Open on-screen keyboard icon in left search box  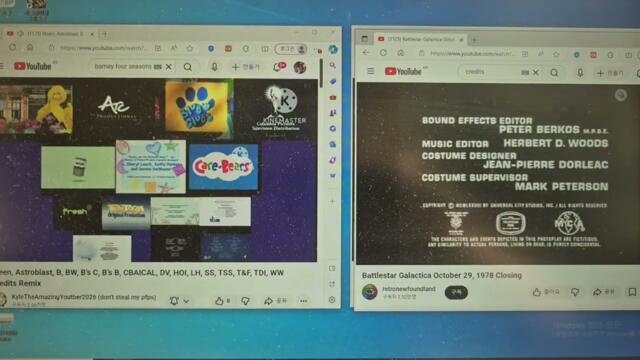coord(158,67)
